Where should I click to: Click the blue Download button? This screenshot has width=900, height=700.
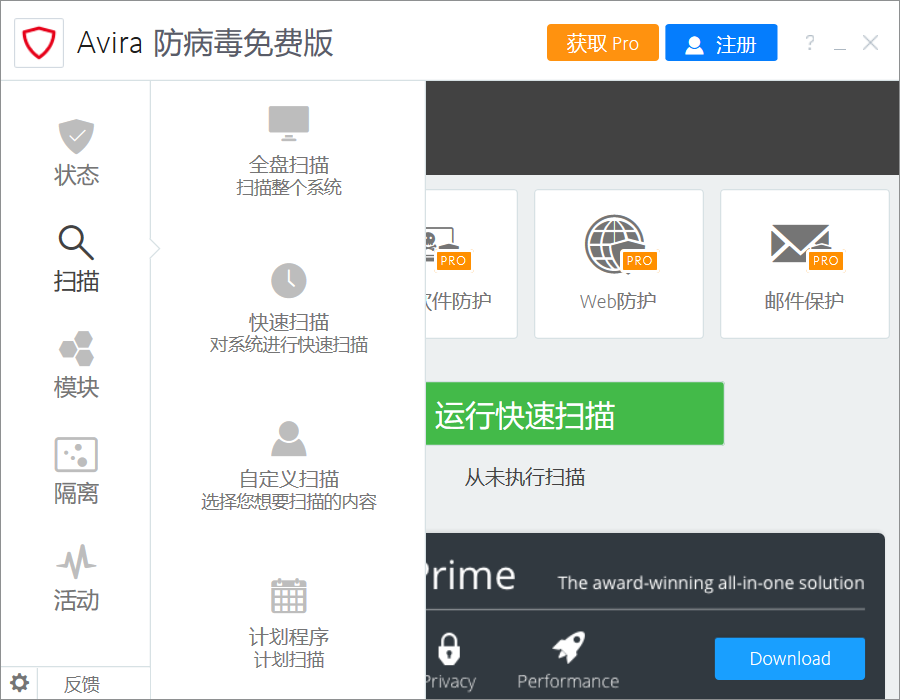789,658
